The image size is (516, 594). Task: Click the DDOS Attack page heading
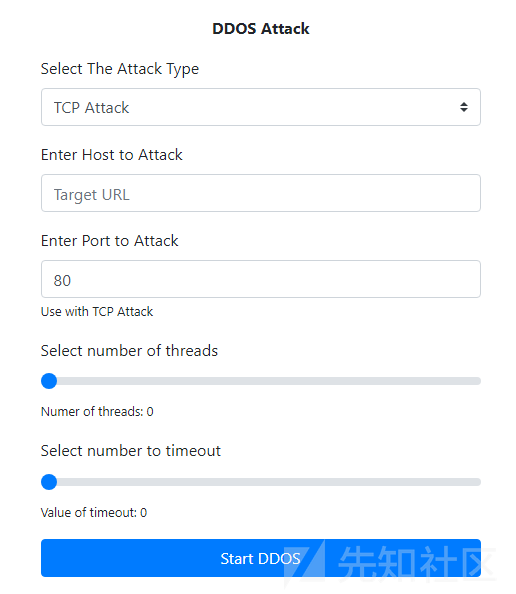tap(261, 29)
